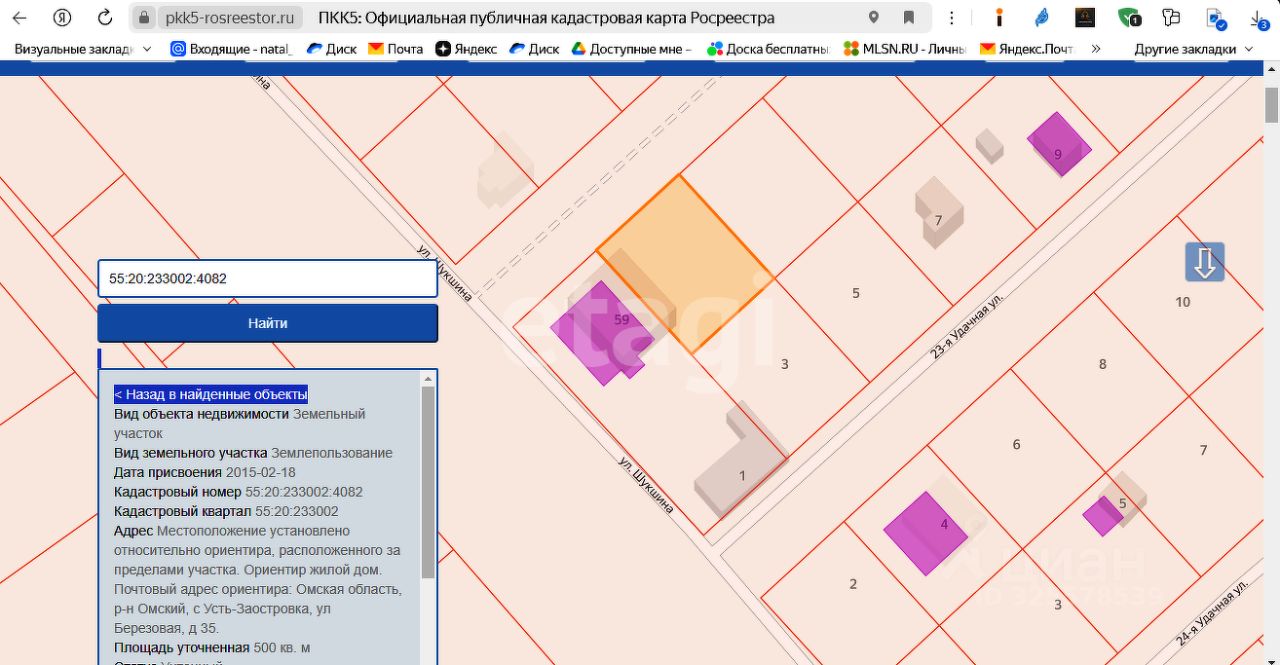Click the green shield extension icon
The height and width of the screenshot is (665, 1280).
coord(1129,18)
